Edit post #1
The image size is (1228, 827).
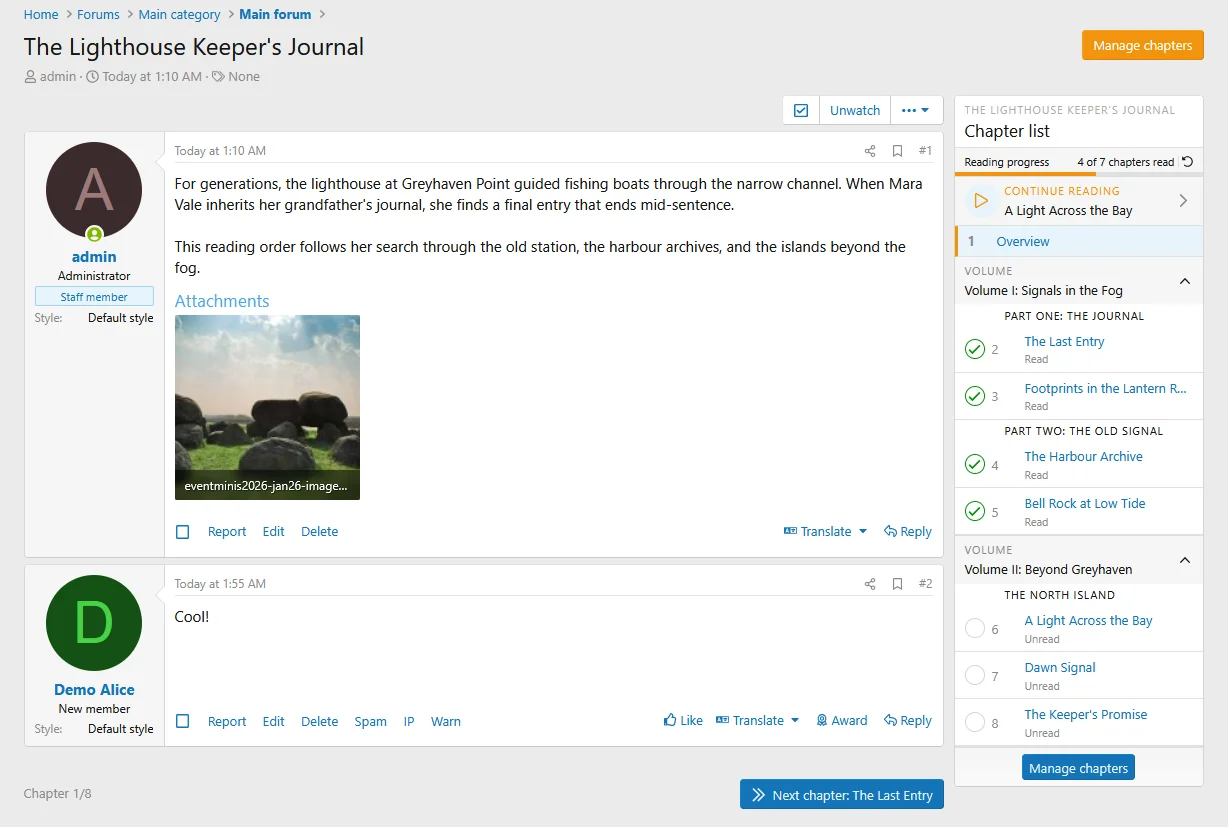[x=274, y=532]
